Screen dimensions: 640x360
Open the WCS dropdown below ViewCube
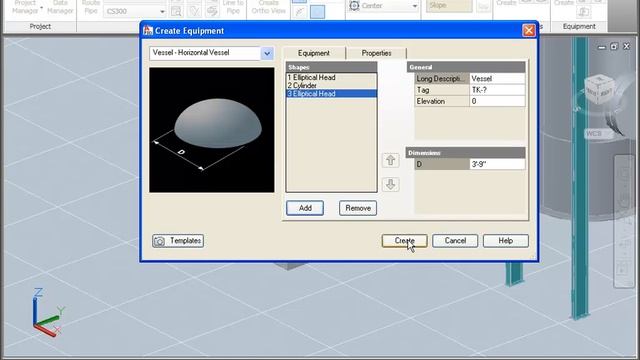click(x=599, y=133)
